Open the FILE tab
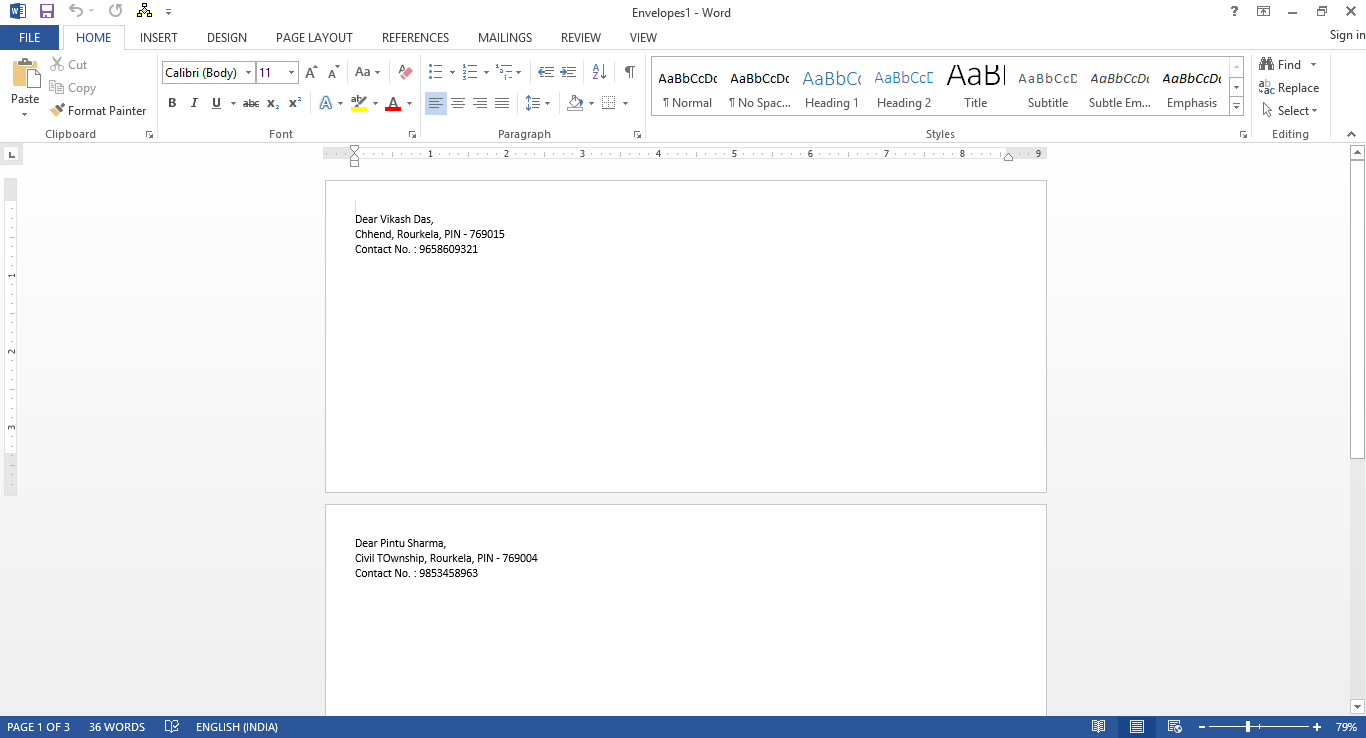 pos(30,38)
